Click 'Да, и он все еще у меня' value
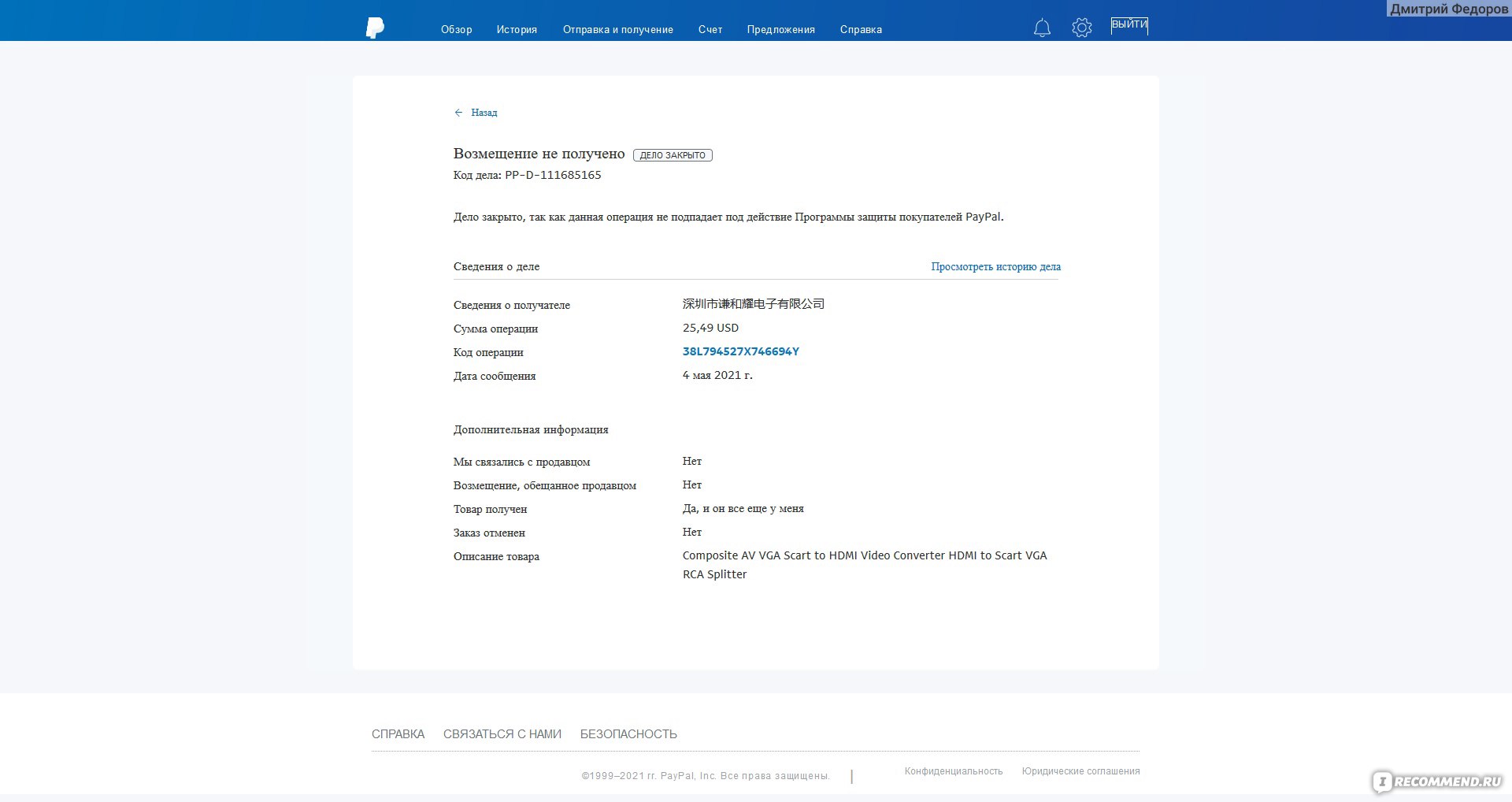This screenshot has height=802, width=1512. pyautogui.click(x=743, y=509)
